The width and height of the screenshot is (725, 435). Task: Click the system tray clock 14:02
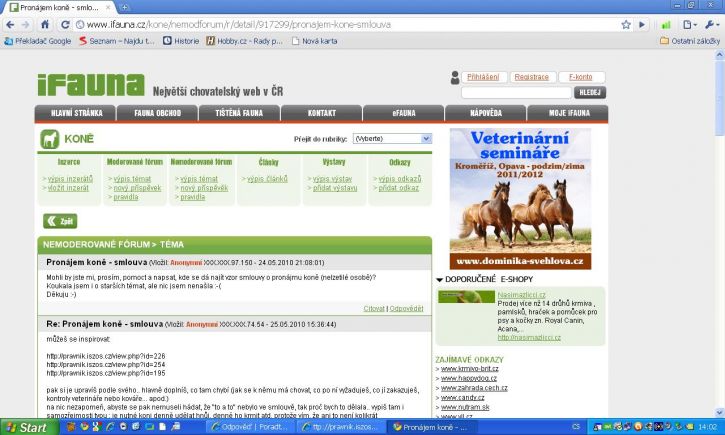708,427
